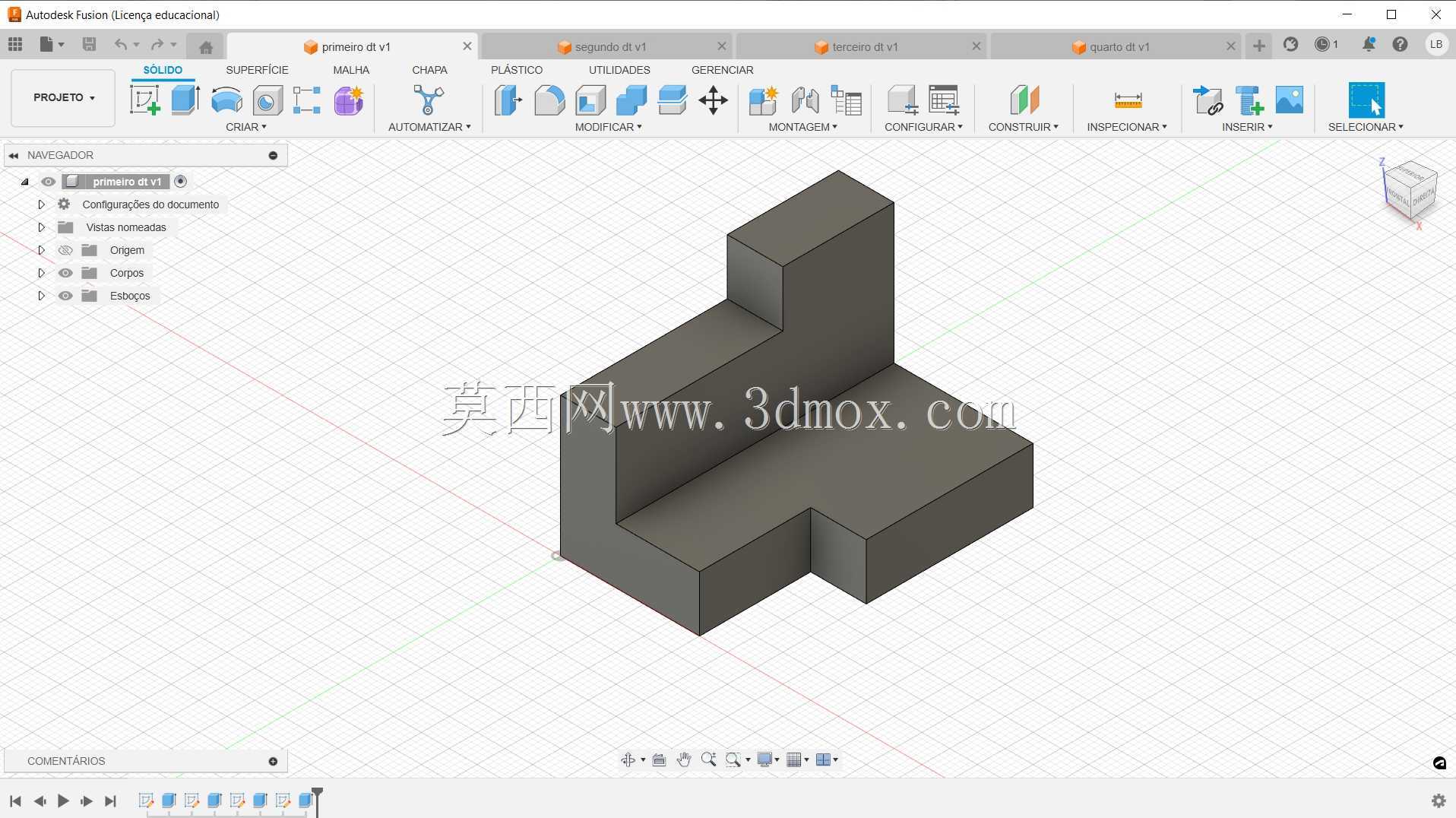Open the Data Panel grid icon
The height and width of the screenshot is (818, 1456).
15,45
